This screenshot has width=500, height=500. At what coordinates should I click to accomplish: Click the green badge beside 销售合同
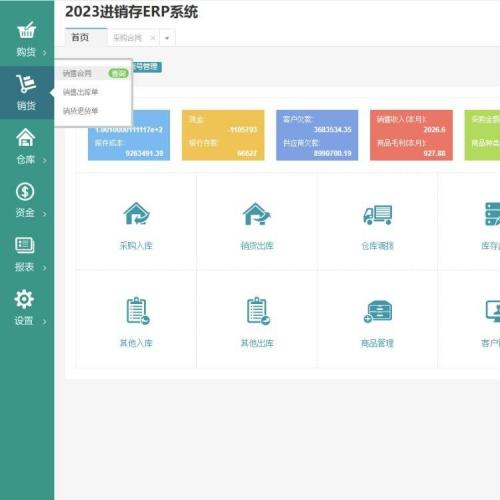point(118,73)
